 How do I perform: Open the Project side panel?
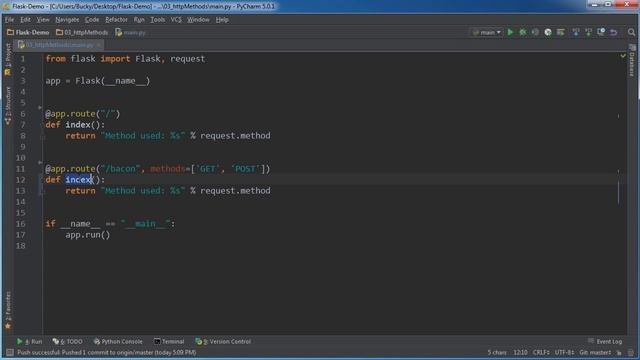point(8,60)
